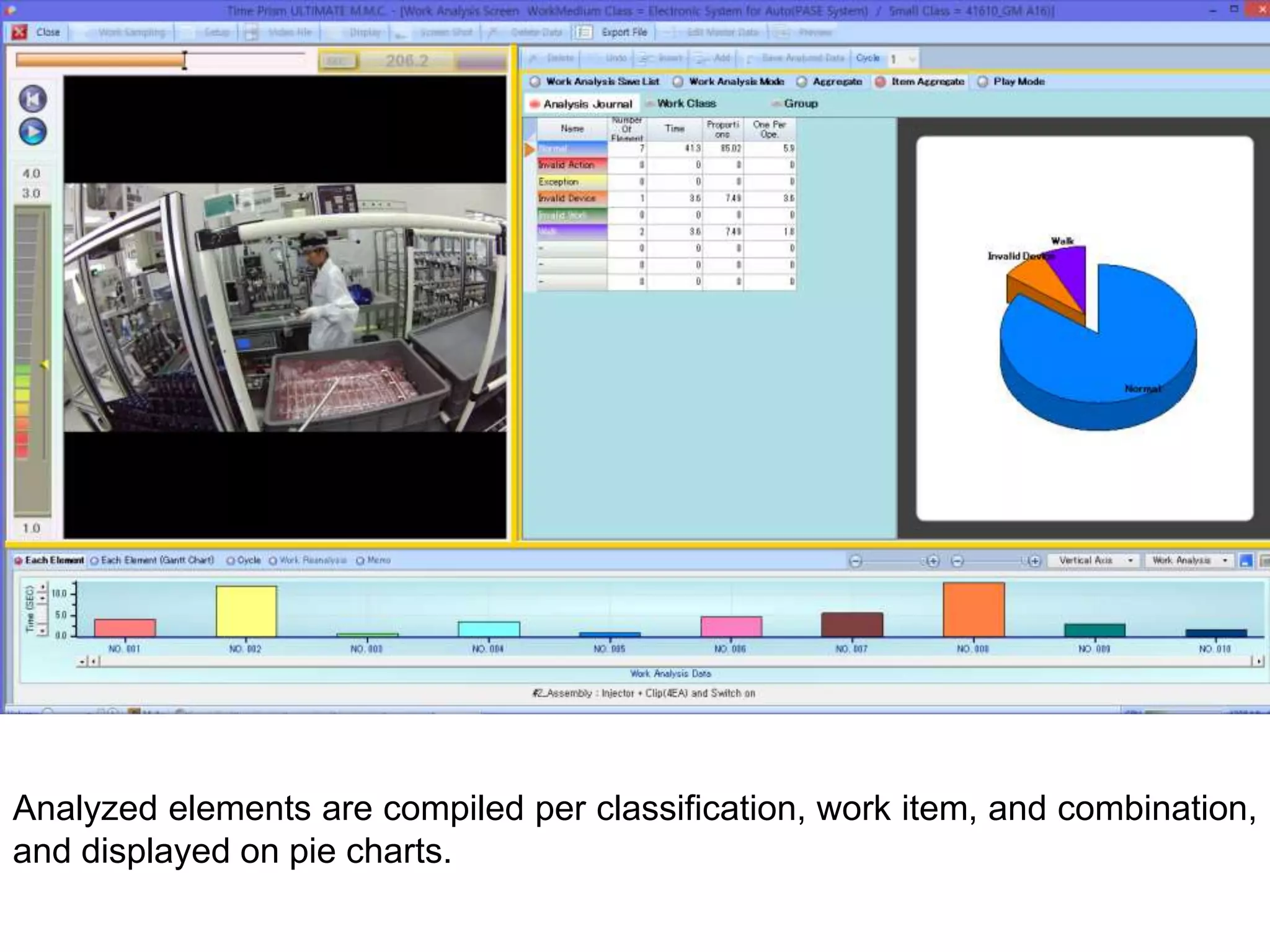Click the skip-to-start video button
Screen dimensions: 1270x952
tap(32, 99)
